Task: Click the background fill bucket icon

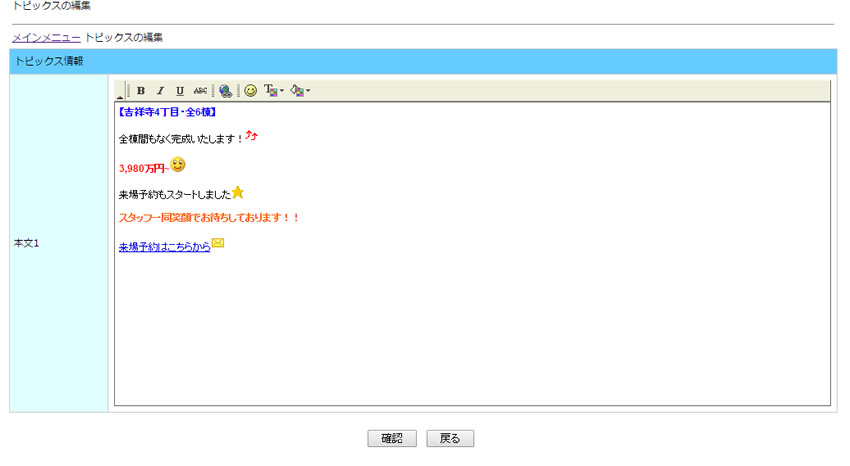Action: (x=297, y=90)
